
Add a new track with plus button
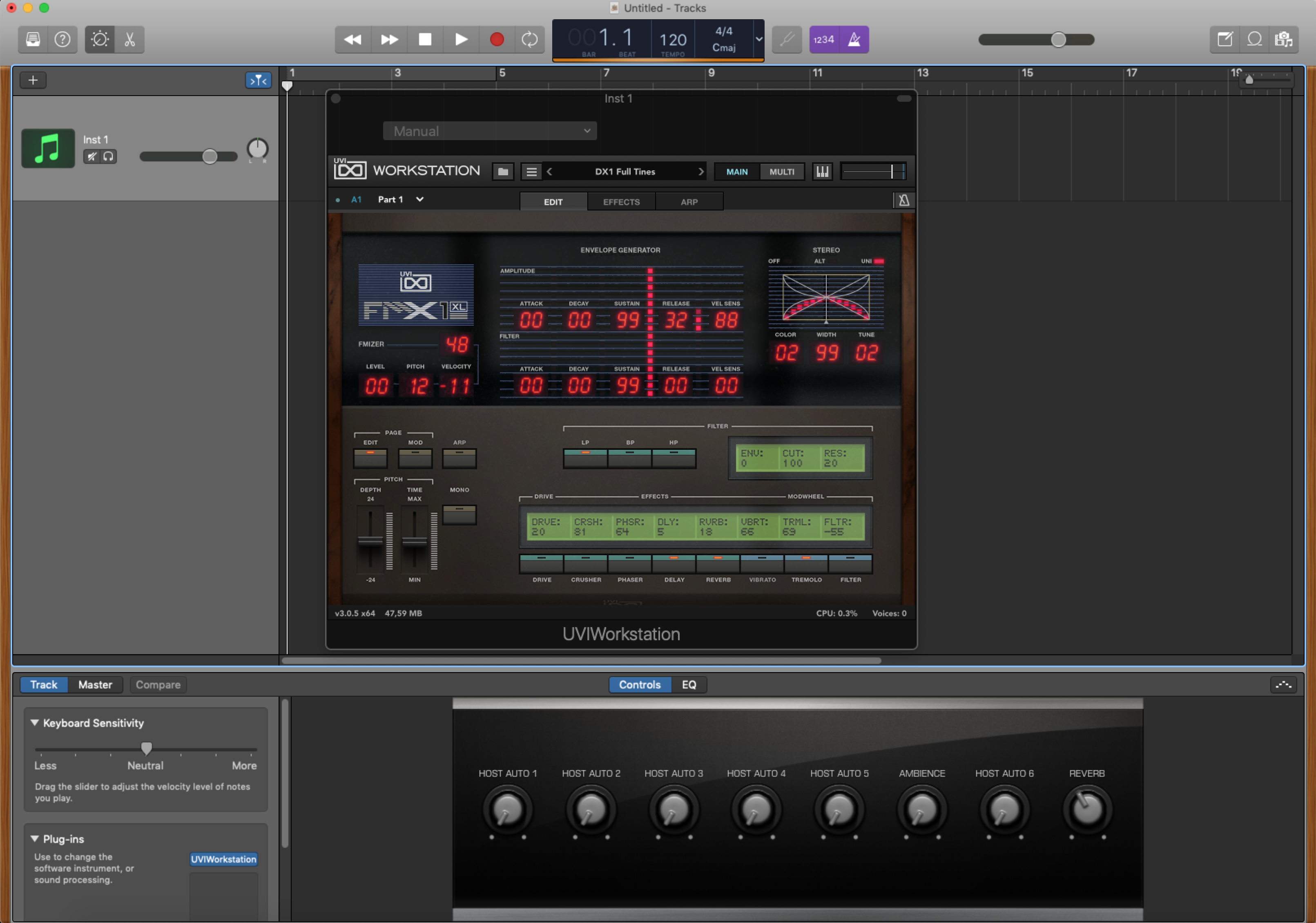coord(33,80)
